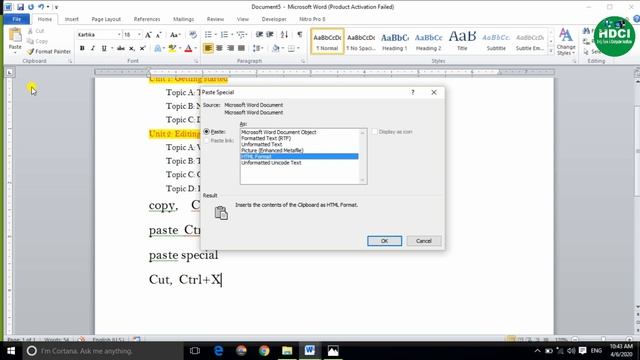
Task: Click the Bold formatting icon
Action: coord(82,48)
